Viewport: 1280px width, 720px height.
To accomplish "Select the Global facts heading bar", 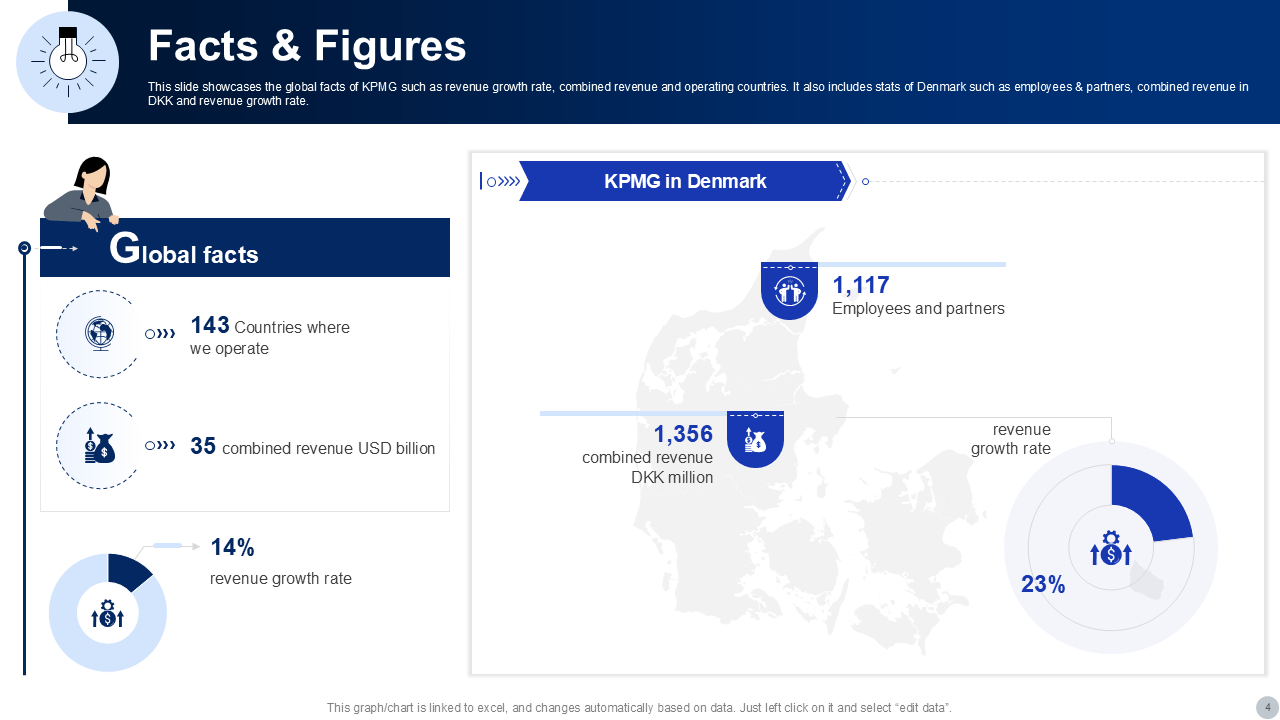I will (245, 248).
